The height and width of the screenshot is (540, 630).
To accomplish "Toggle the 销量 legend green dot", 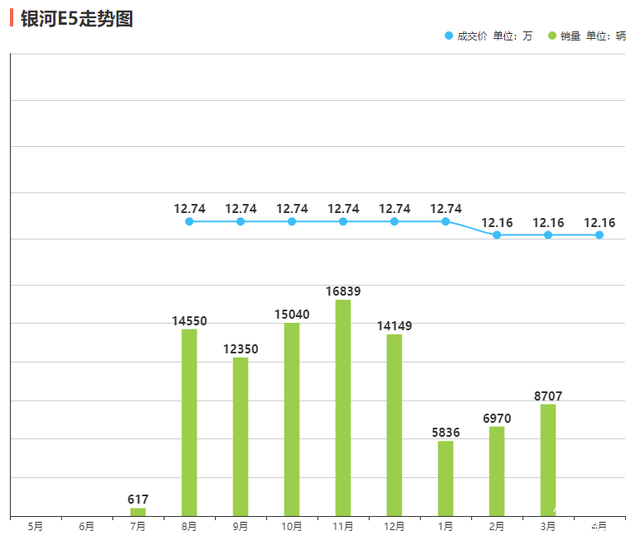I will click(x=551, y=36).
